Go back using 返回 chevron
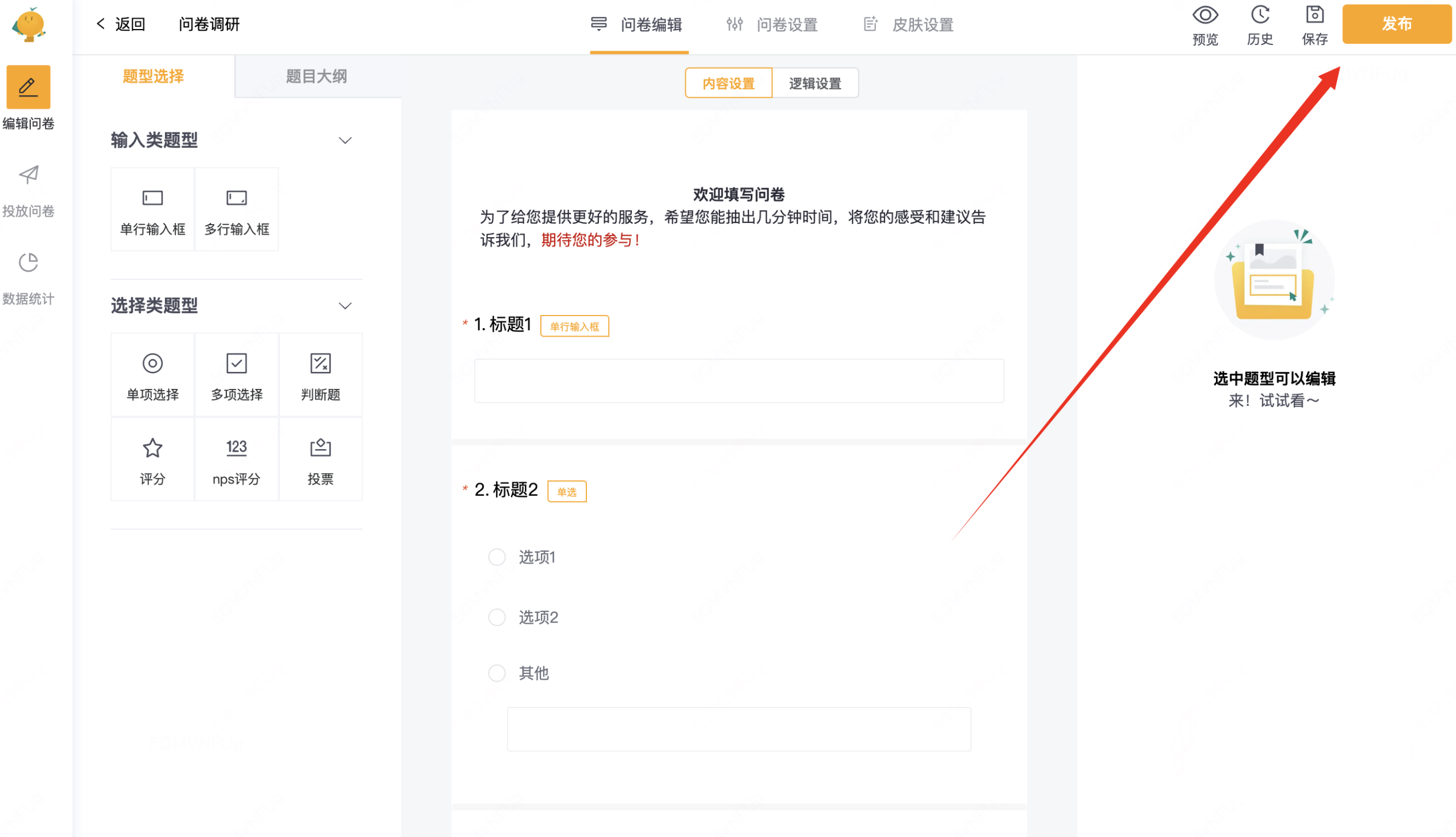The width and height of the screenshot is (1456, 837). (101, 23)
